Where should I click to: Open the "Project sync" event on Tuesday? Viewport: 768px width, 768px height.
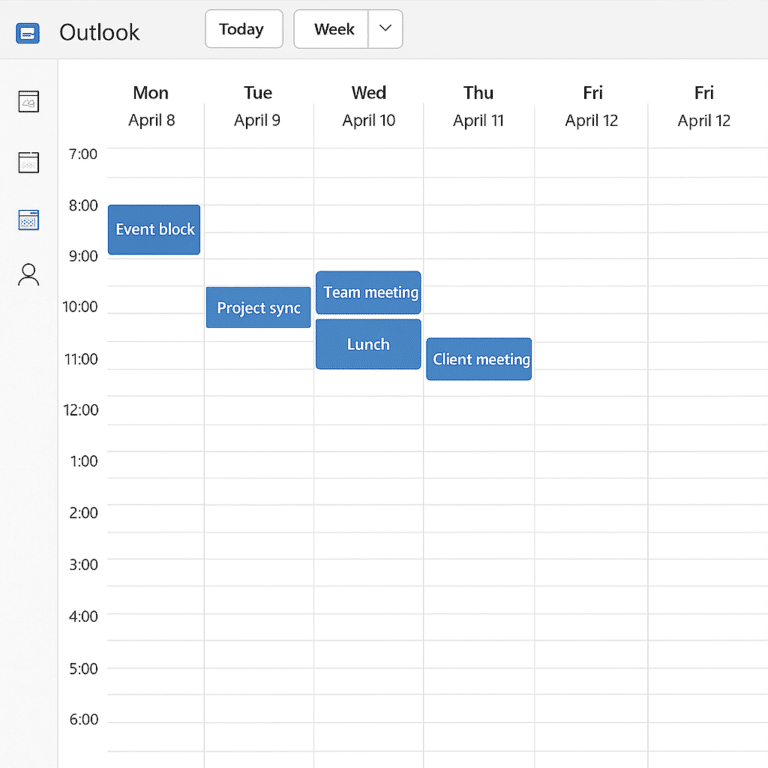pyautogui.click(x=258, y=308)
